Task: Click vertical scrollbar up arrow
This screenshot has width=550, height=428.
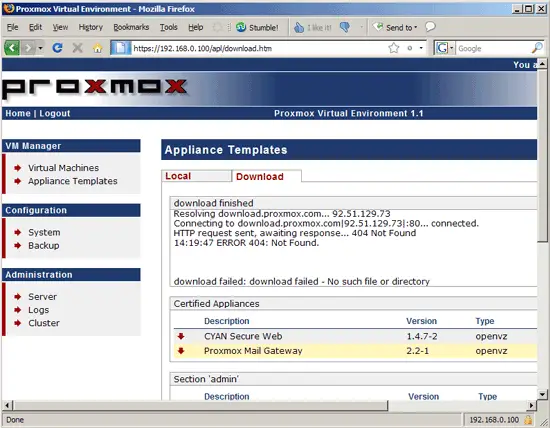Action: pos(542,64)
